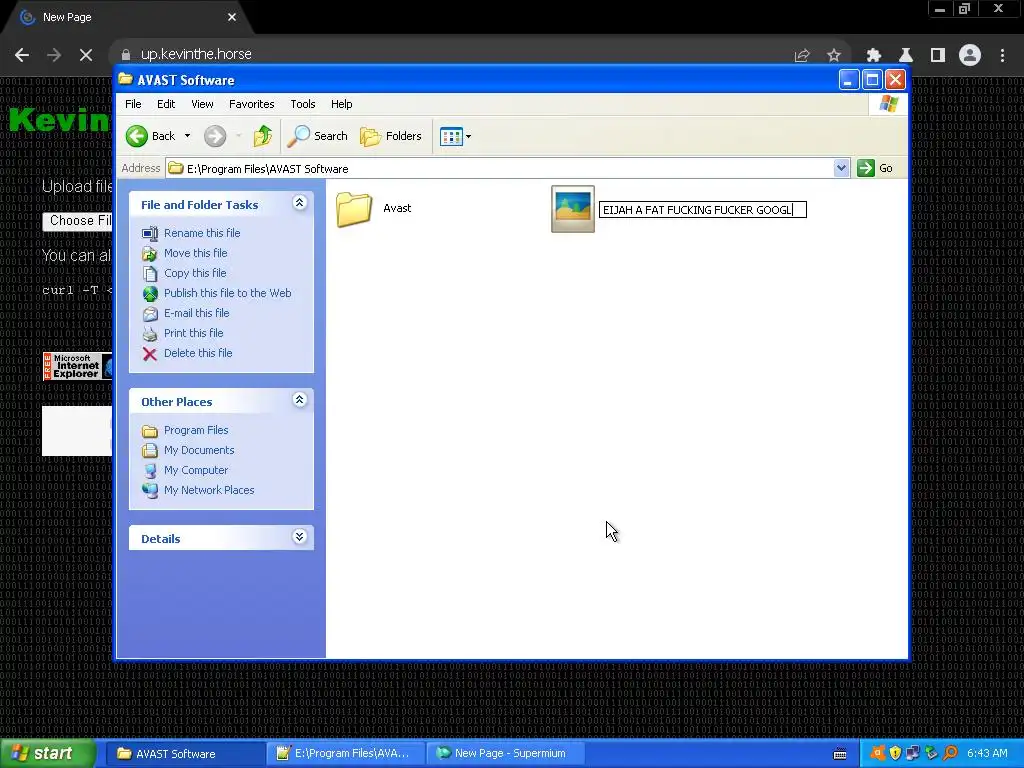Select the Avast folder icon
Viewport: 1024px width, 768px height.
tap(354, 209)
